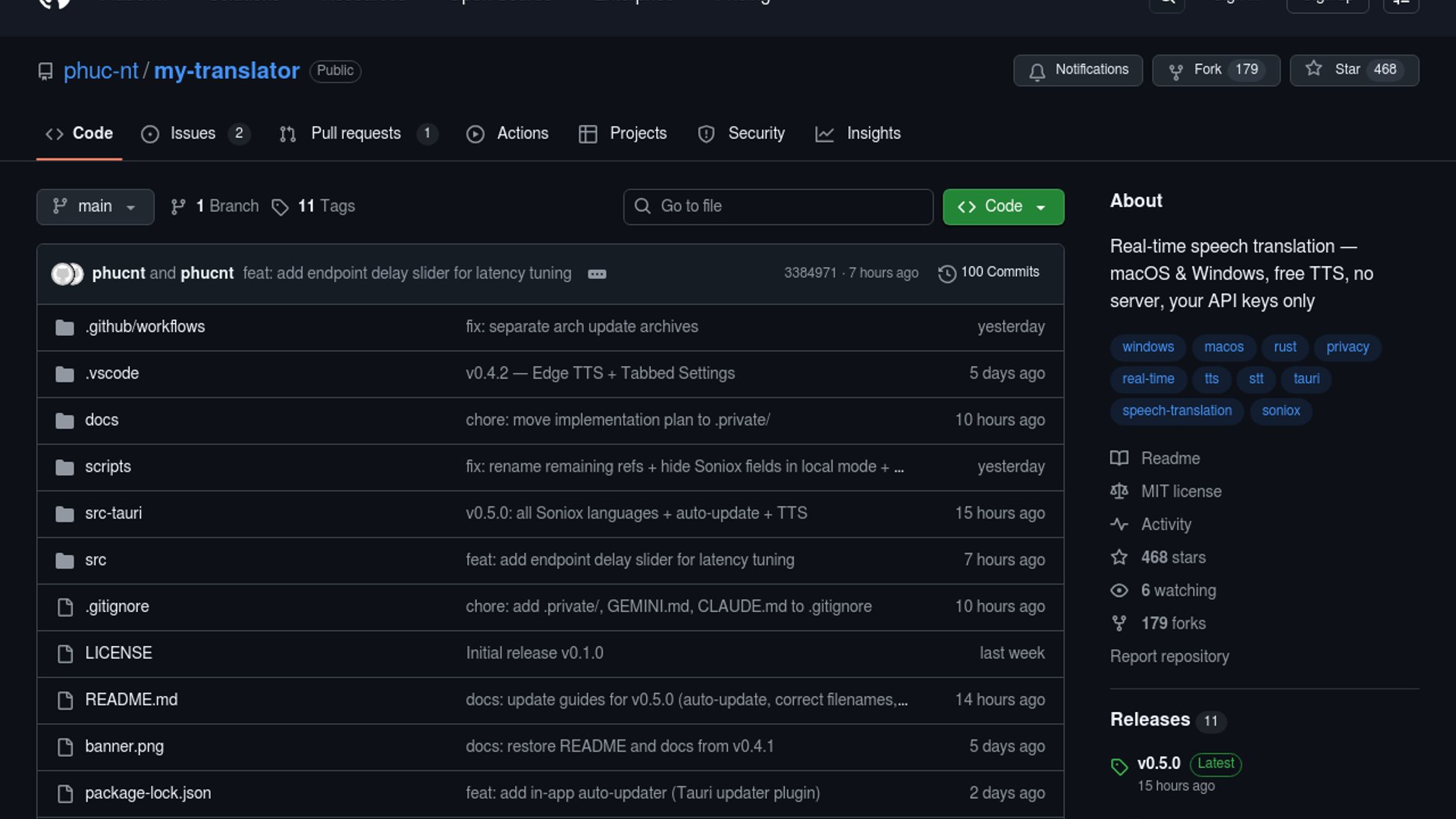Viewport: 1456px width, 819px height.
Task: Click the Notifications bell icon
Action: click(1037, 71)
